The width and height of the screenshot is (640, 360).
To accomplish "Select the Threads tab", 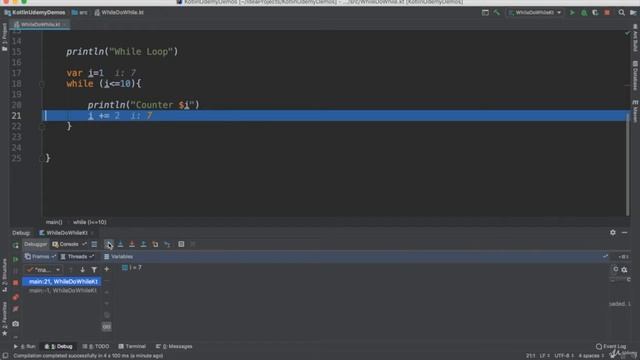I will (x=77, y=257).
